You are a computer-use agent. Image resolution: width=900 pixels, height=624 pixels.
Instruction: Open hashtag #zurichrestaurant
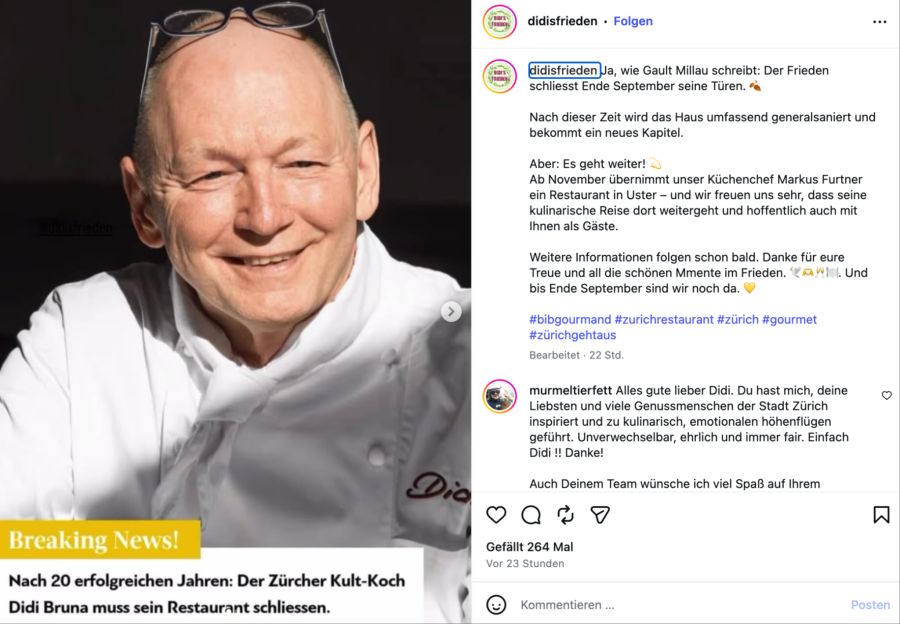coord(664,319)
